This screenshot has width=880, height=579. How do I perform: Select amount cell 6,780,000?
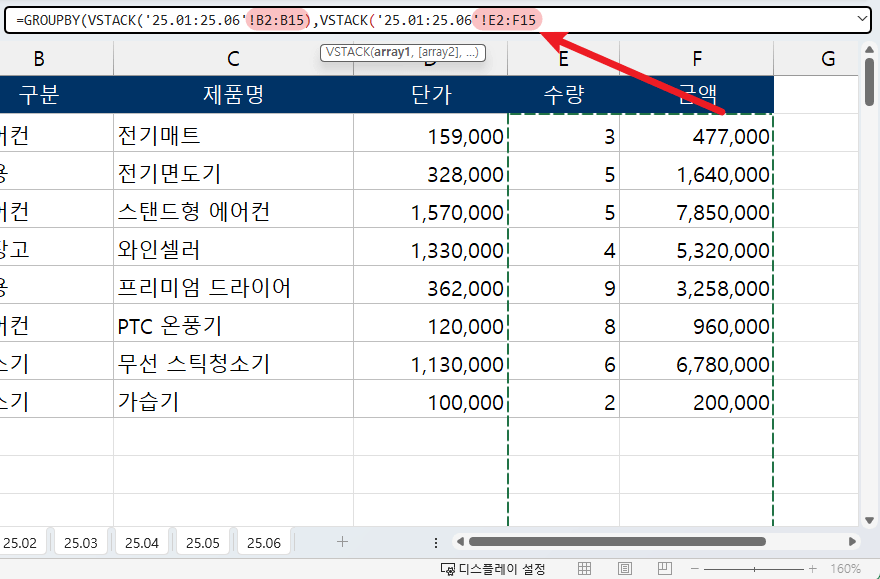[x=696, y=361]
